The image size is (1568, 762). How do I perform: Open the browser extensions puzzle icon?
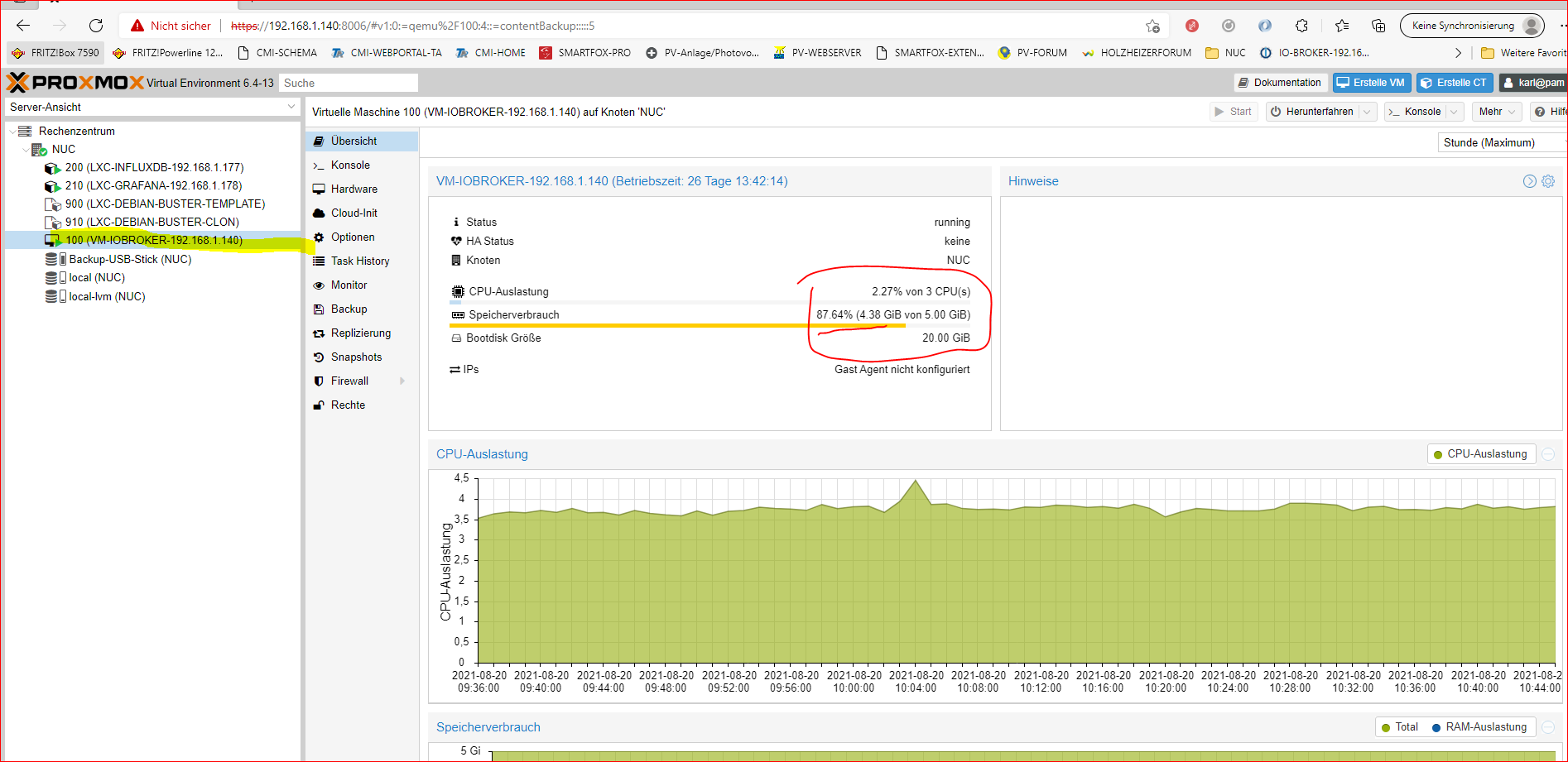tap(1301, 26)
